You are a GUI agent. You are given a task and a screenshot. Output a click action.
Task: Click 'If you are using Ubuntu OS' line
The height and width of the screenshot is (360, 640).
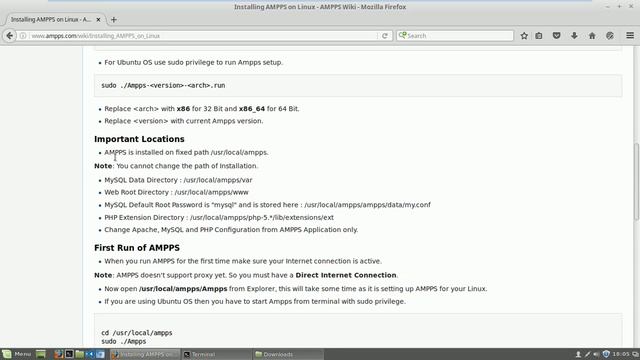[x=255, y=301]
